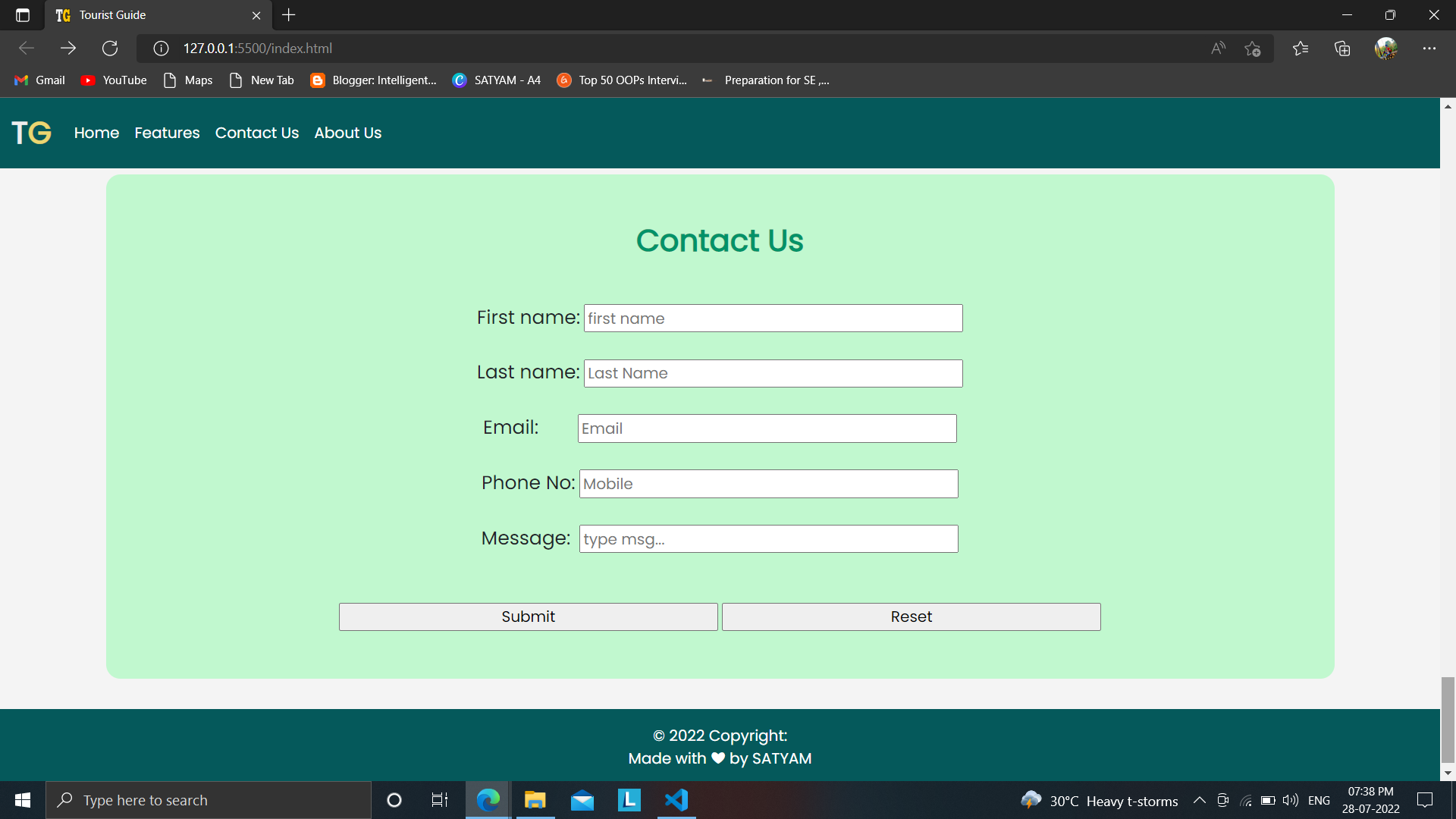Click the Email input field
1456x819 pixels.
pyautogui.click(x=767, y=428)
